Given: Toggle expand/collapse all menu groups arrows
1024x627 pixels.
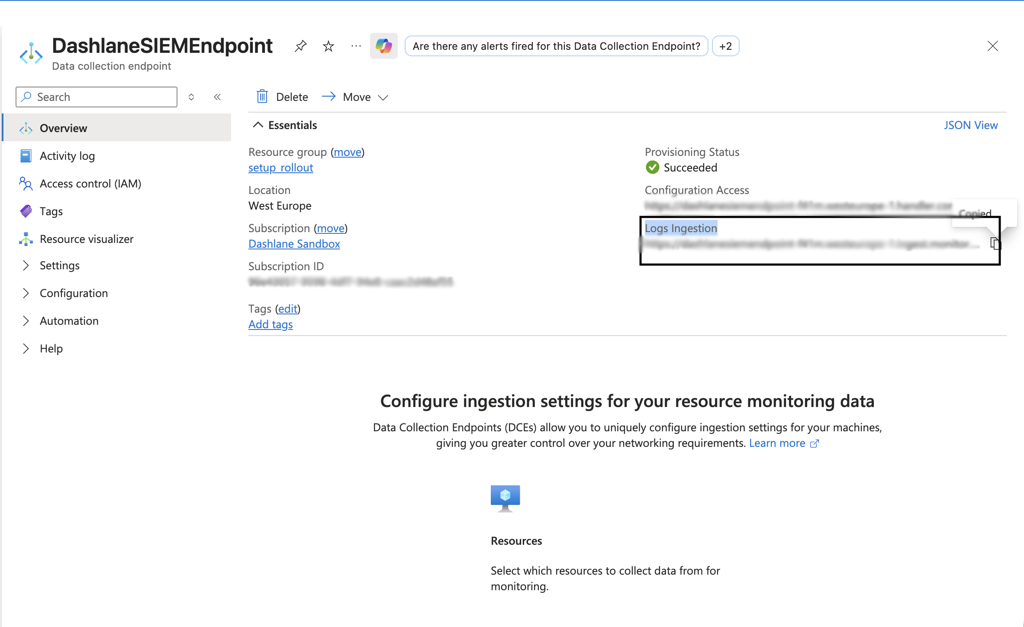Looking at the screenshot, I should tap(191, 97).
